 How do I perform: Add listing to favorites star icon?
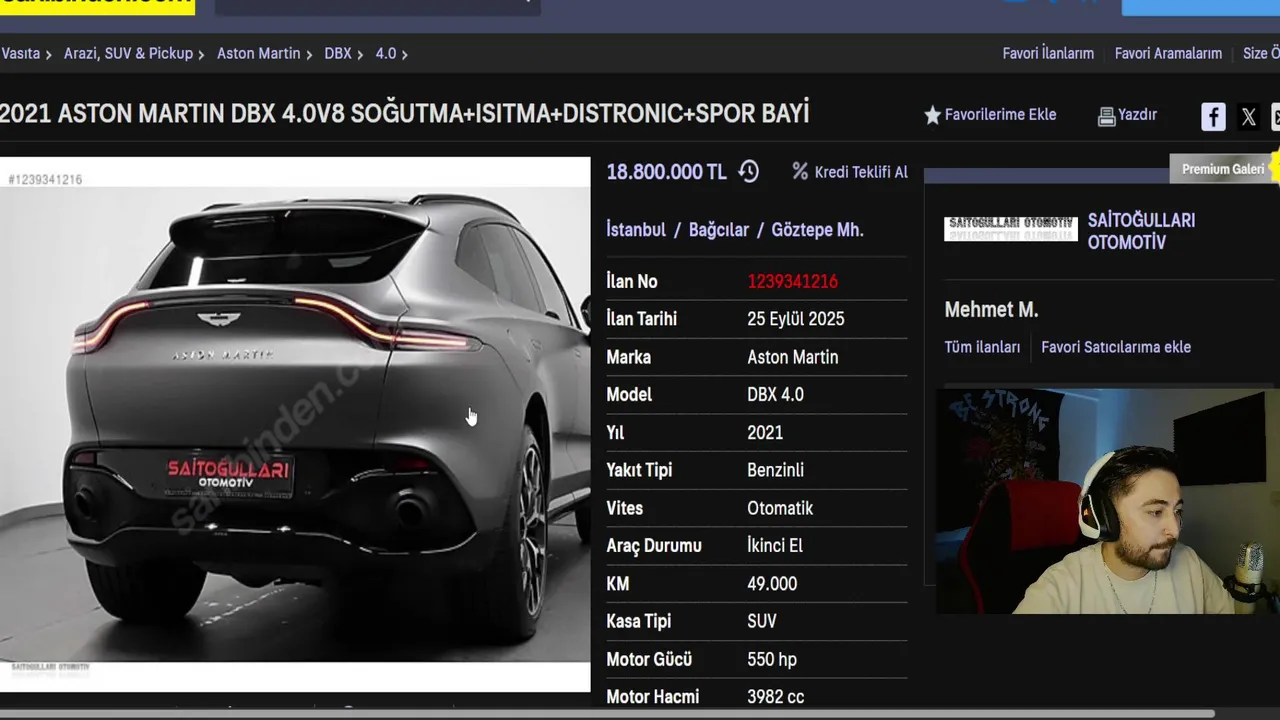tap(932, 116)
